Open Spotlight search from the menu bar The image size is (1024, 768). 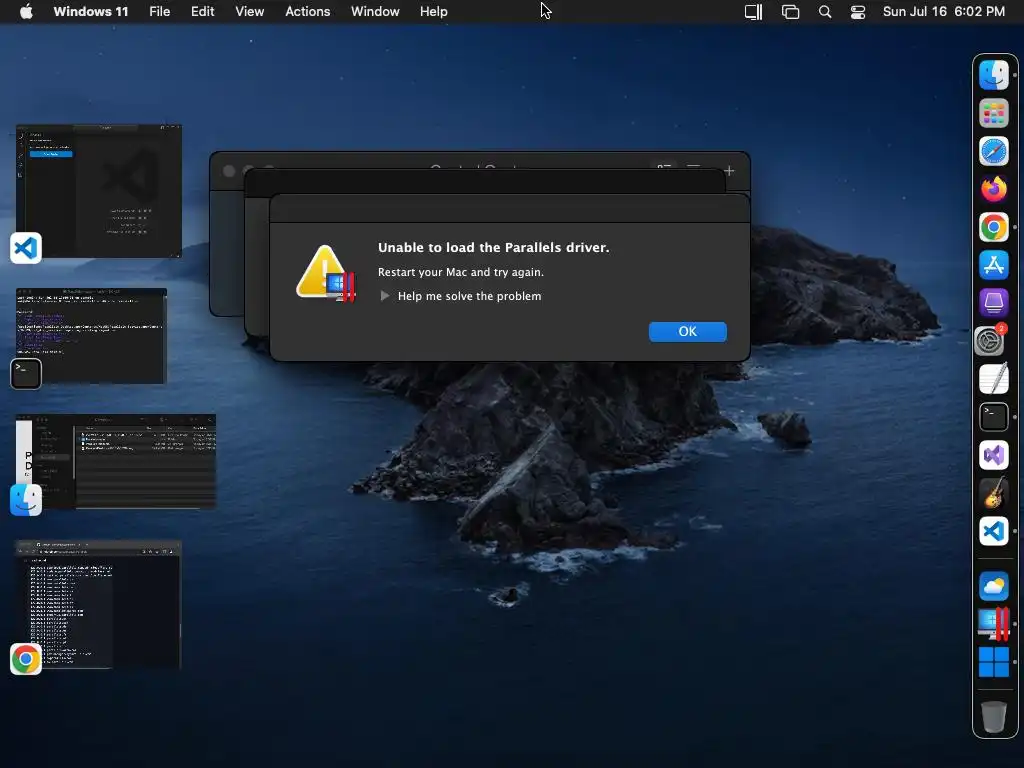825,12
